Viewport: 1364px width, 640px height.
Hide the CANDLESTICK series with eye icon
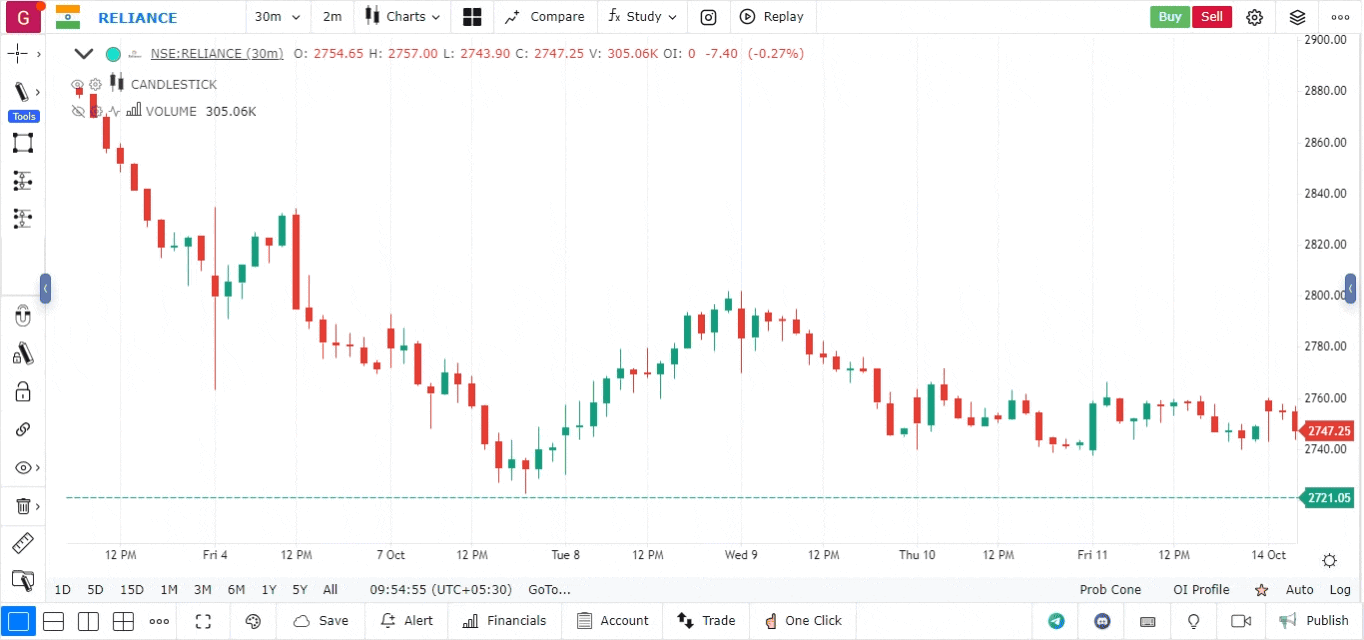click(x=78, y=85)
